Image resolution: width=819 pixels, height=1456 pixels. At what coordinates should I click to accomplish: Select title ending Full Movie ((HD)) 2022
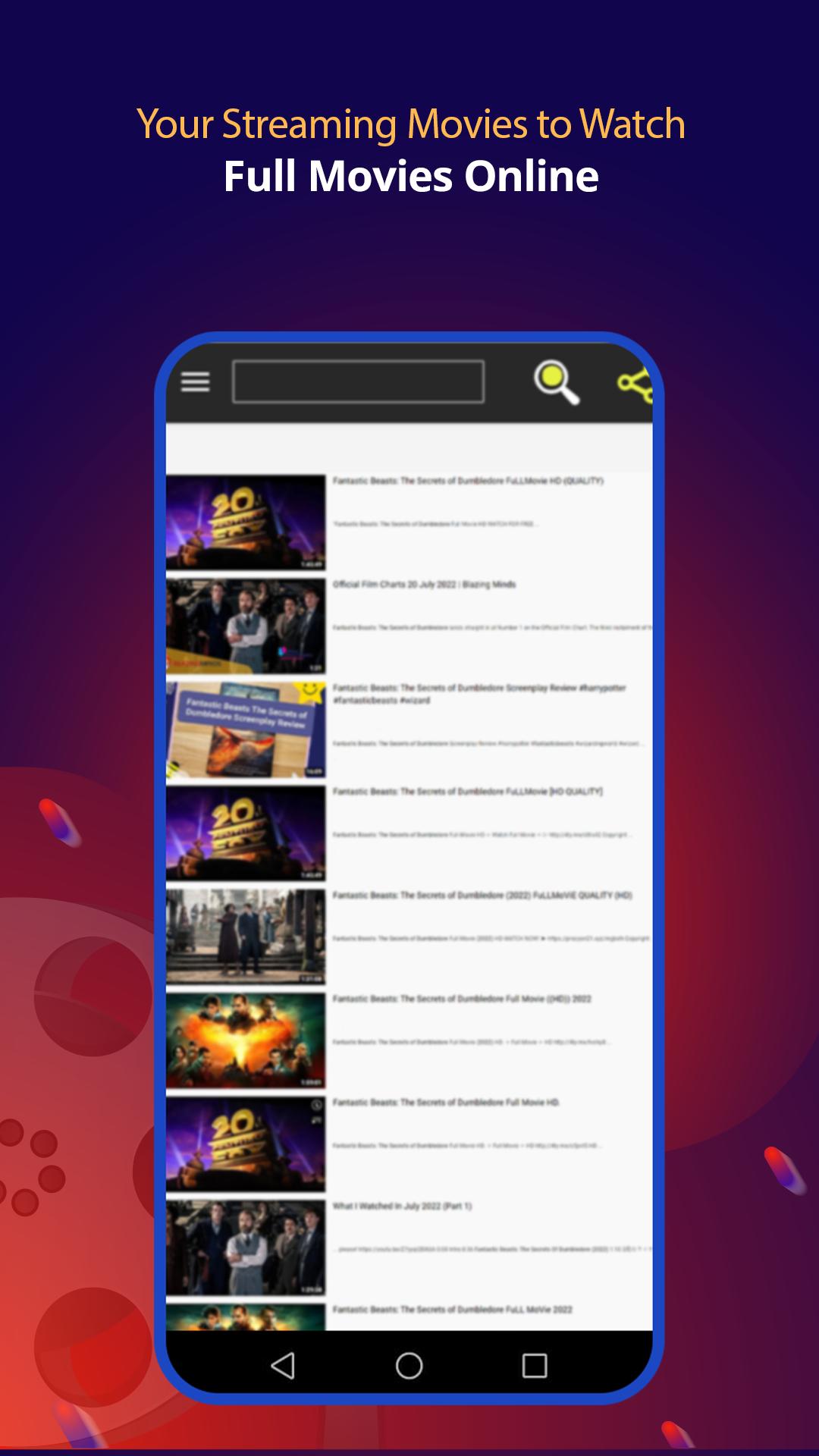coord(462,999)
